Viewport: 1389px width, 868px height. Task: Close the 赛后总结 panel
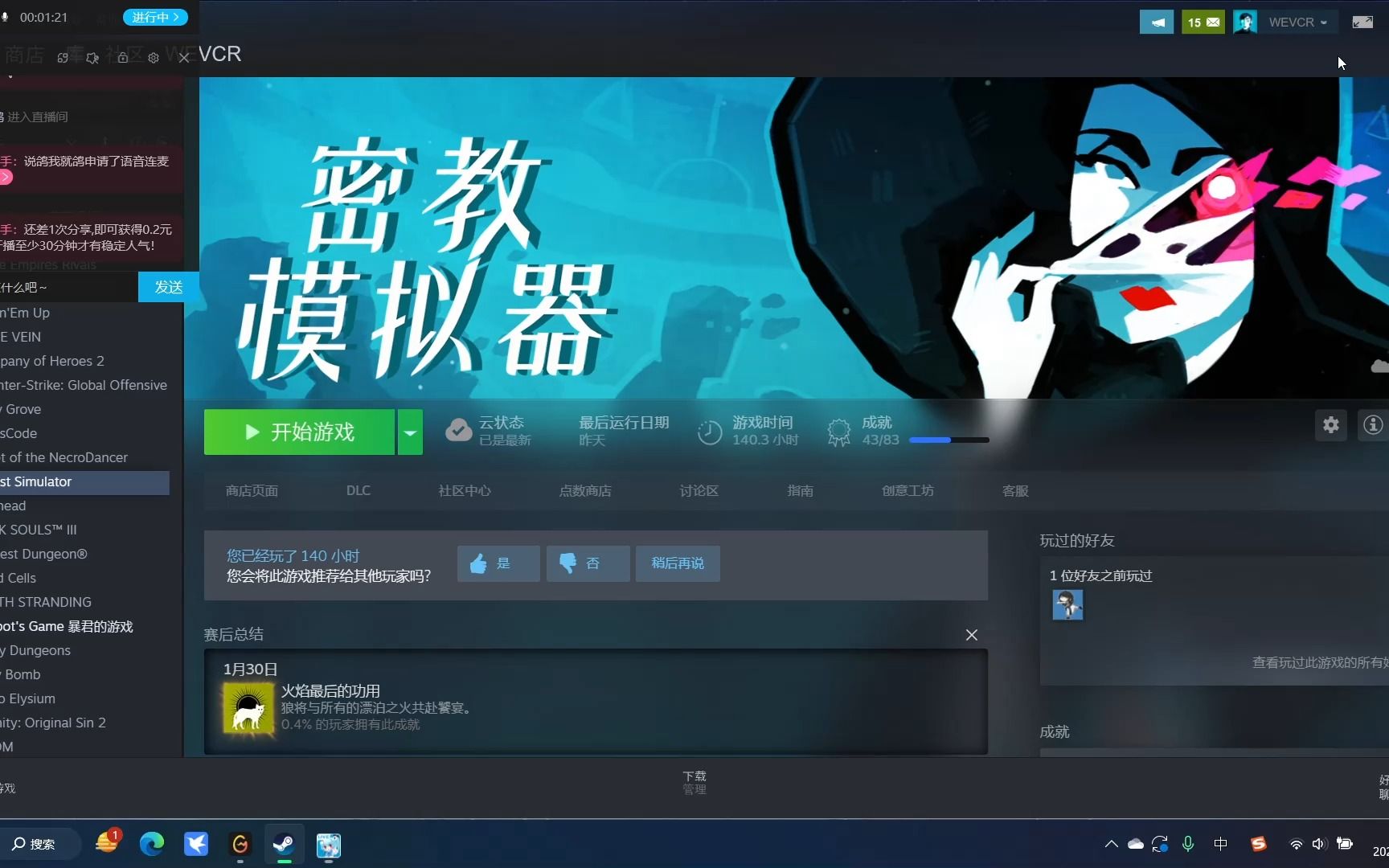click(x=972, y=635)
